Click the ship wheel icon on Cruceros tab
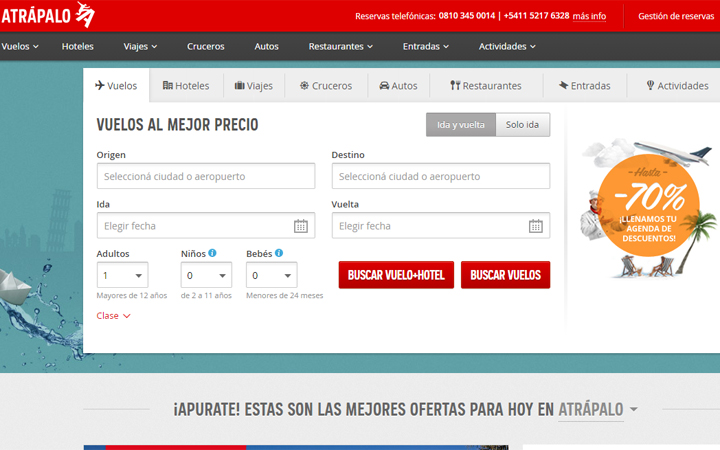 (x=304, y=85)
